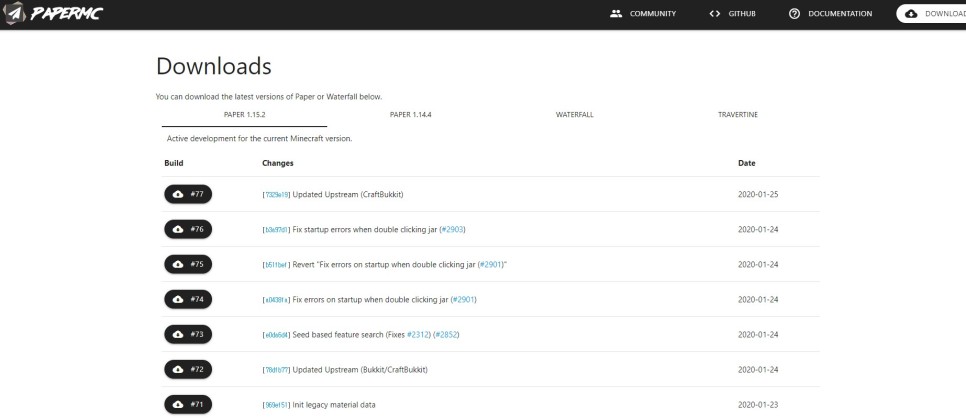Image resolution: width=966 pixels, height=420 pixels.
Task: Click the 'Date' column header
Action: pos(747,163)
